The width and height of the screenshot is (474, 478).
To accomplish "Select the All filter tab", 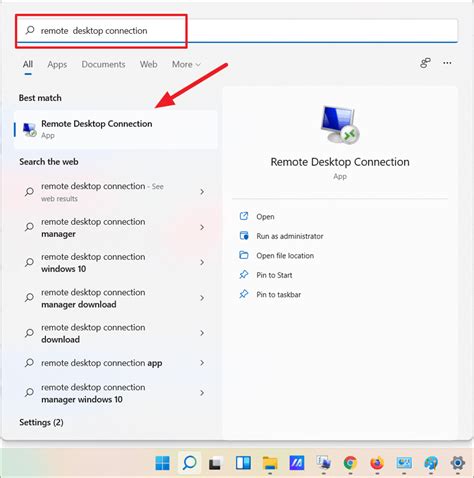I will (28, 64).
